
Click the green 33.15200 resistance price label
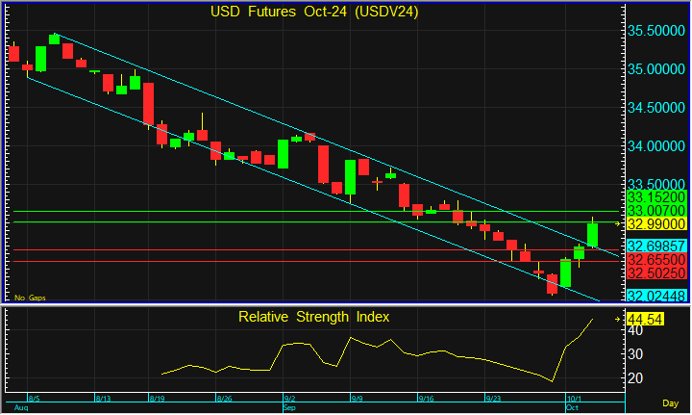tap(656, 197)
